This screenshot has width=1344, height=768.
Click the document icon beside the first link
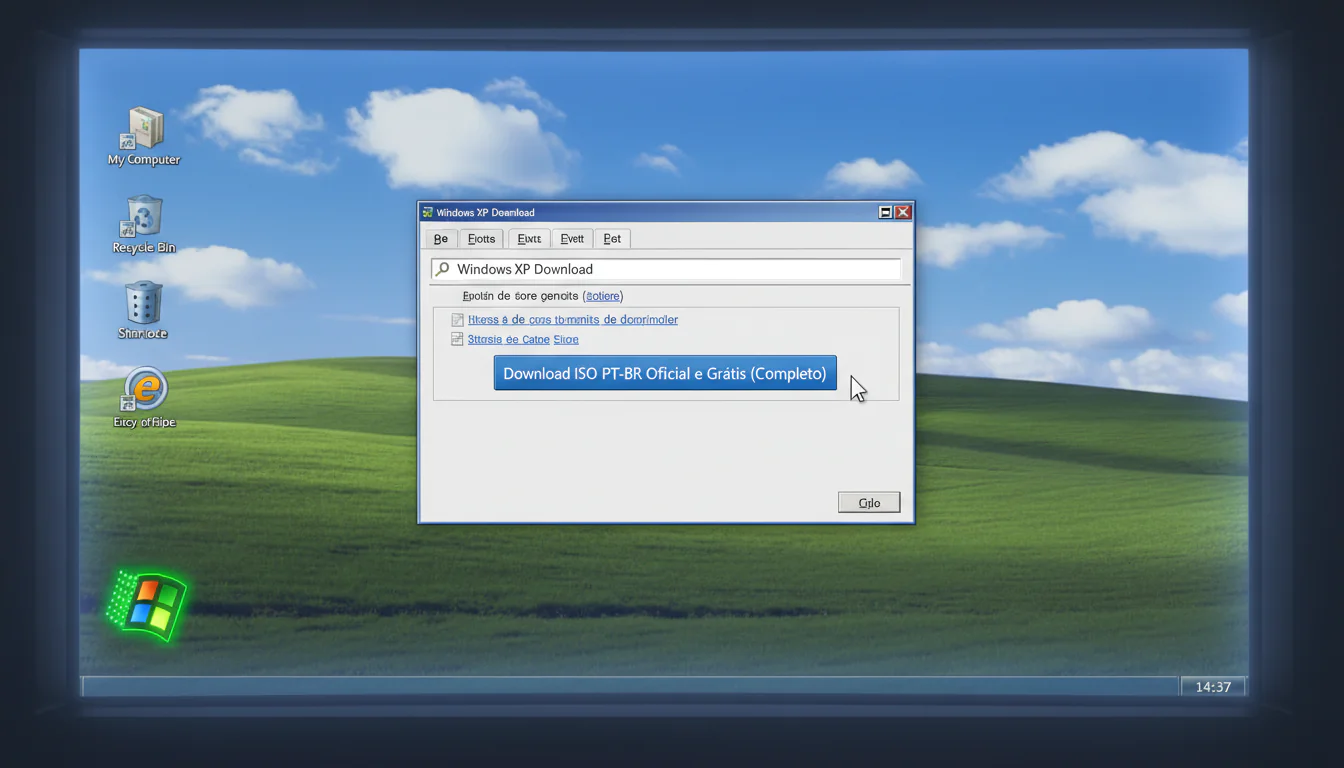click(457, 319)
